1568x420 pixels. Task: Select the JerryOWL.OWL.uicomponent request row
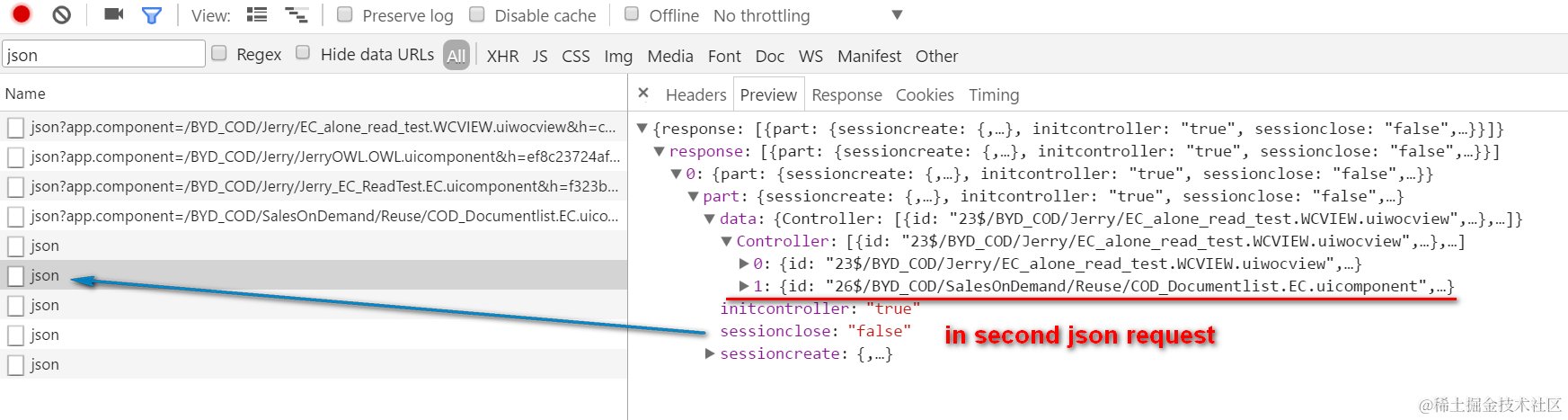314,157
